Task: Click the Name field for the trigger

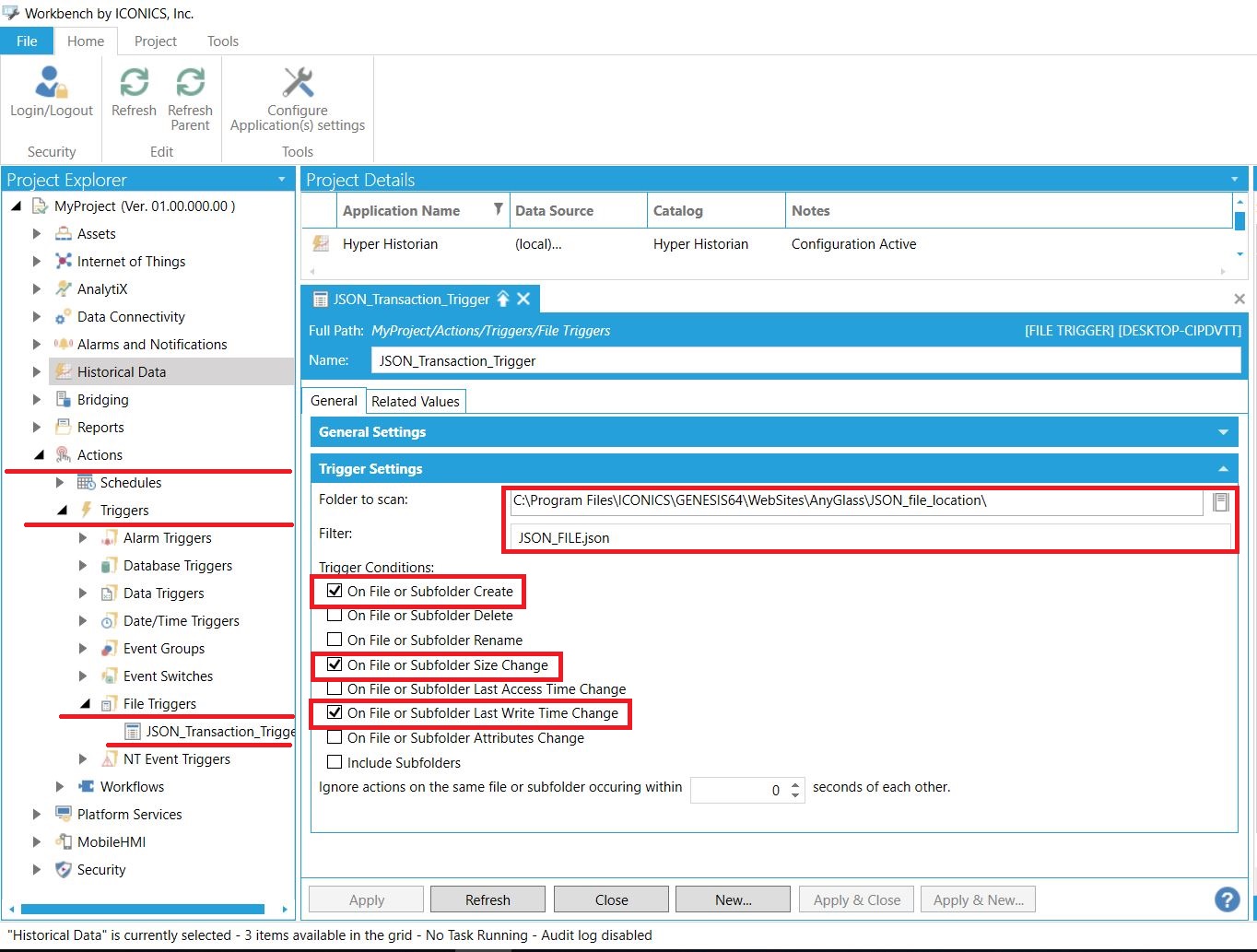Action: [805, 360]
